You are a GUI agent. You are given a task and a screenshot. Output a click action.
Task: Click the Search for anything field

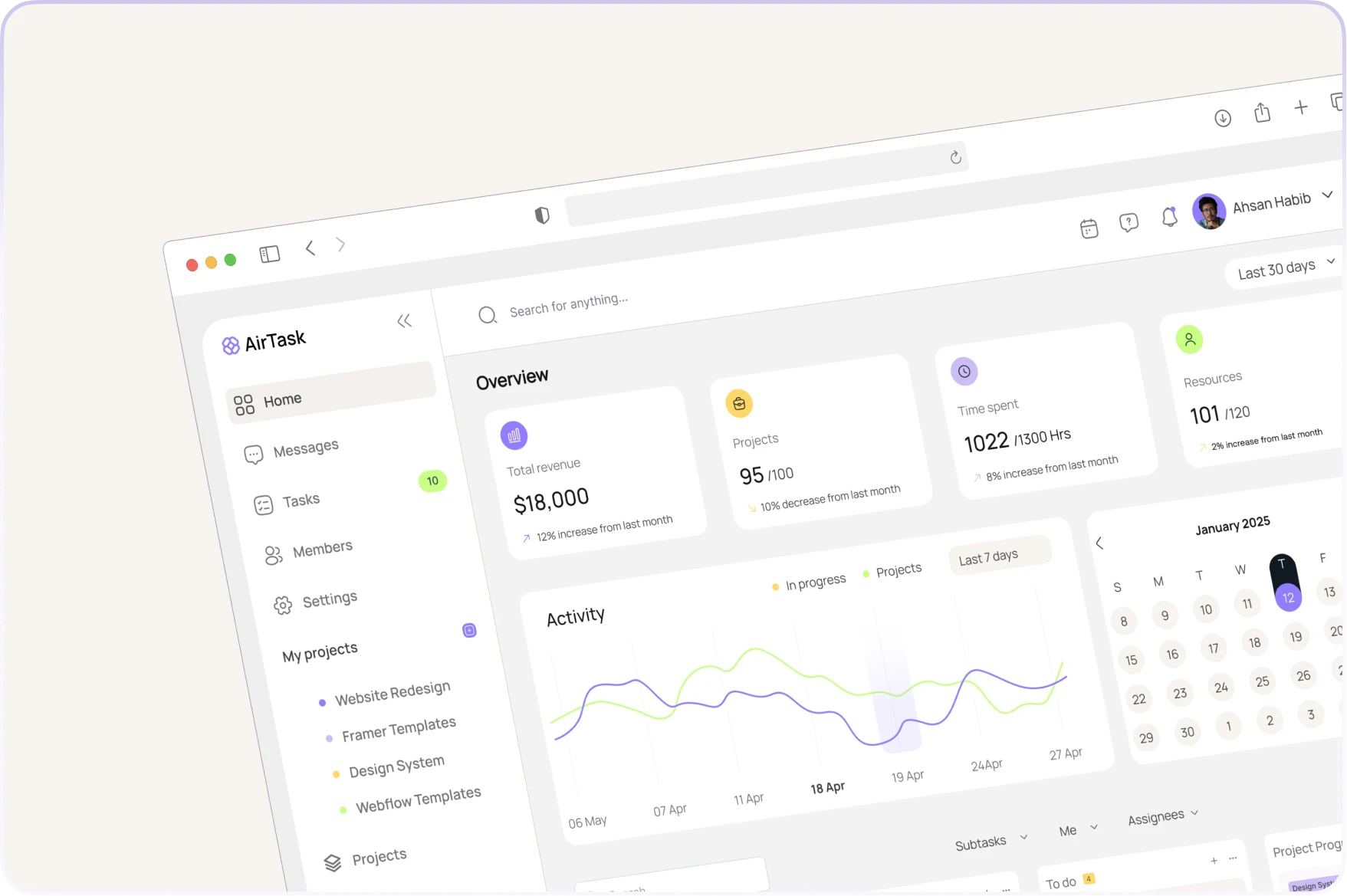pos(568,304)
